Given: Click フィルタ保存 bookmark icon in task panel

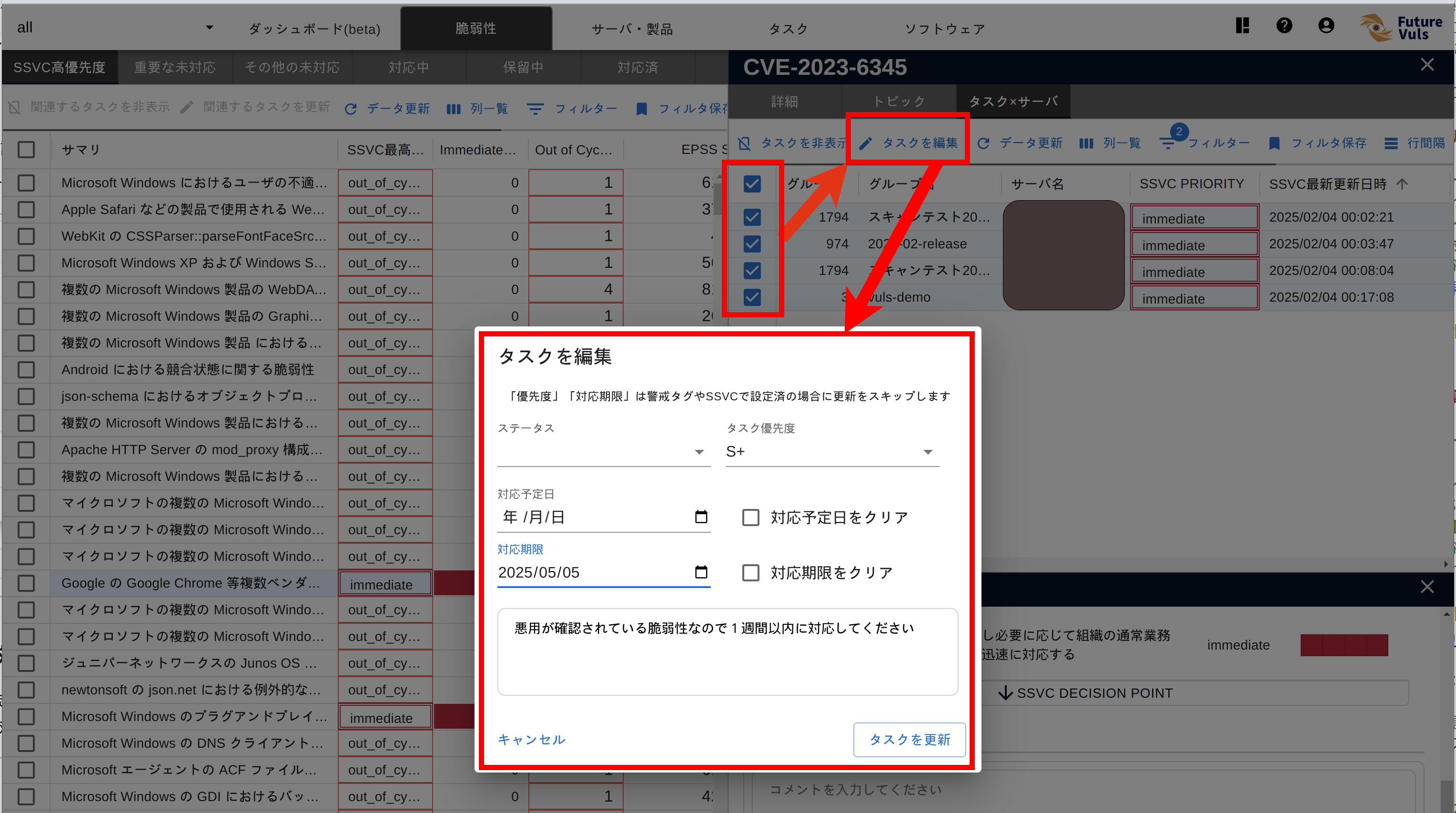Looking at the screenshot, I should click(x=1274, y=143).
